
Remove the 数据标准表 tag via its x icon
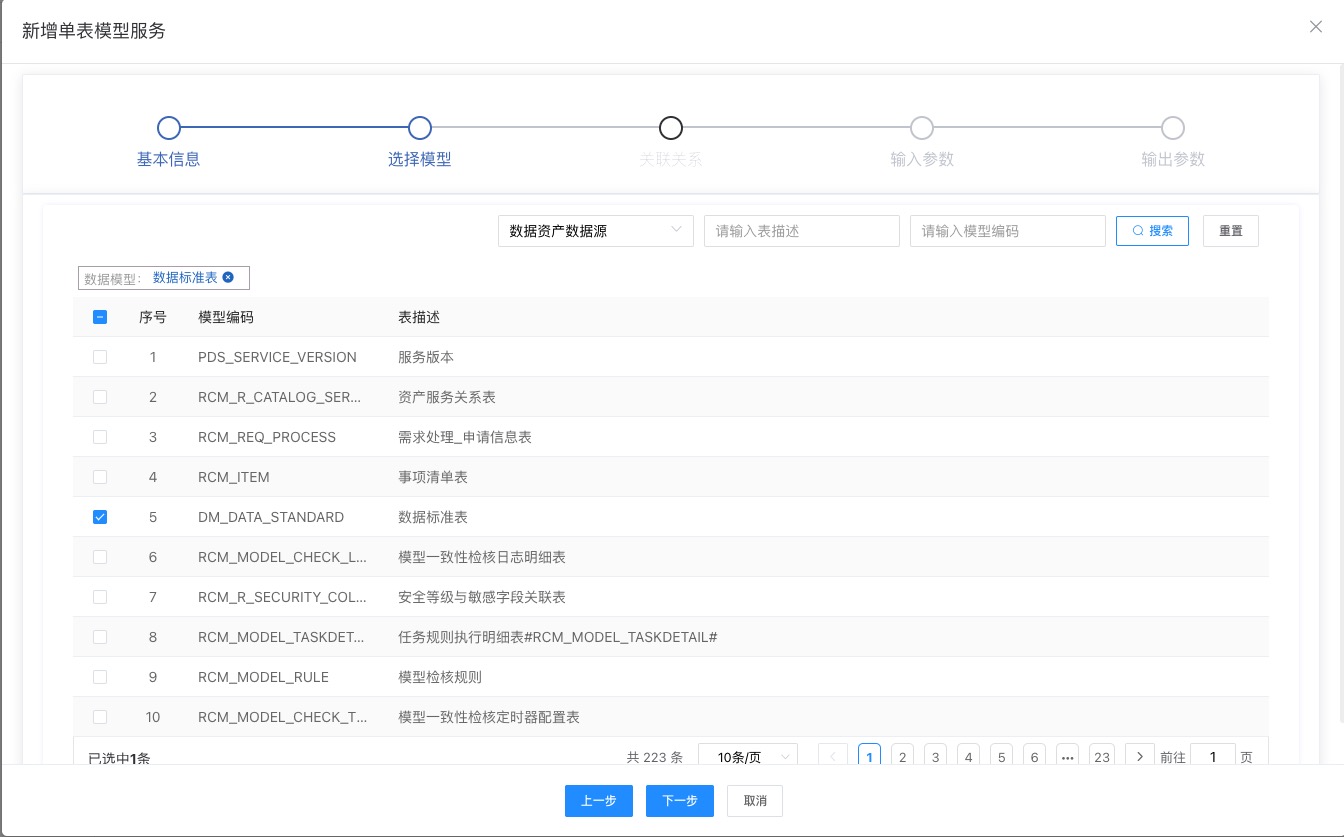pos(228,277)
